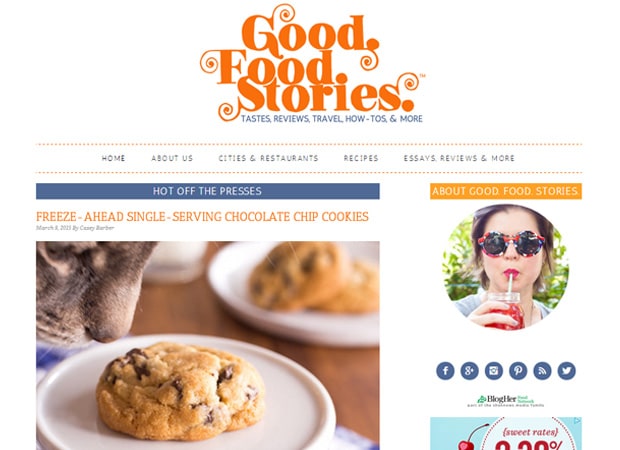Visit the Instagram profile icon
Image resolution: width=620 pixels, height=450 pixels.
494,371
